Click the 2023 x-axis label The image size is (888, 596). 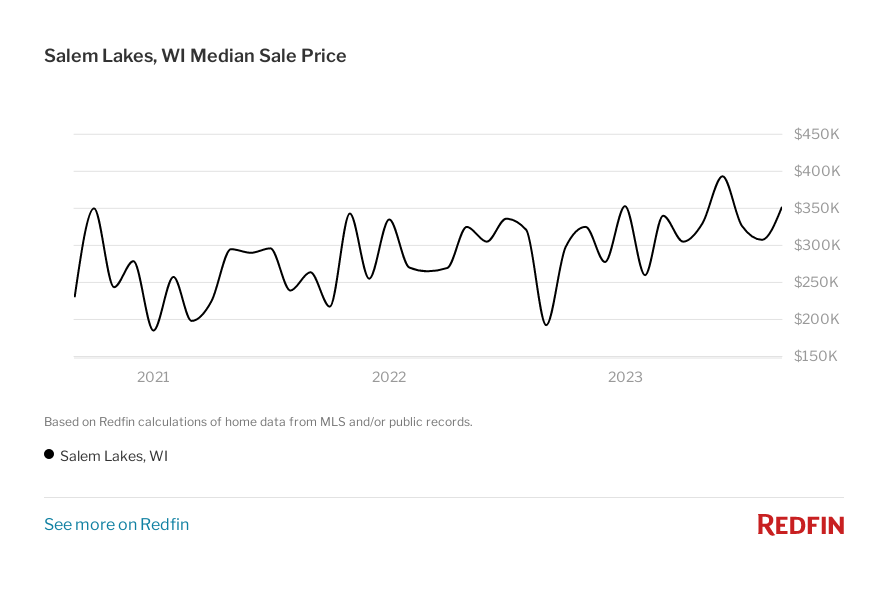(625, 377)
